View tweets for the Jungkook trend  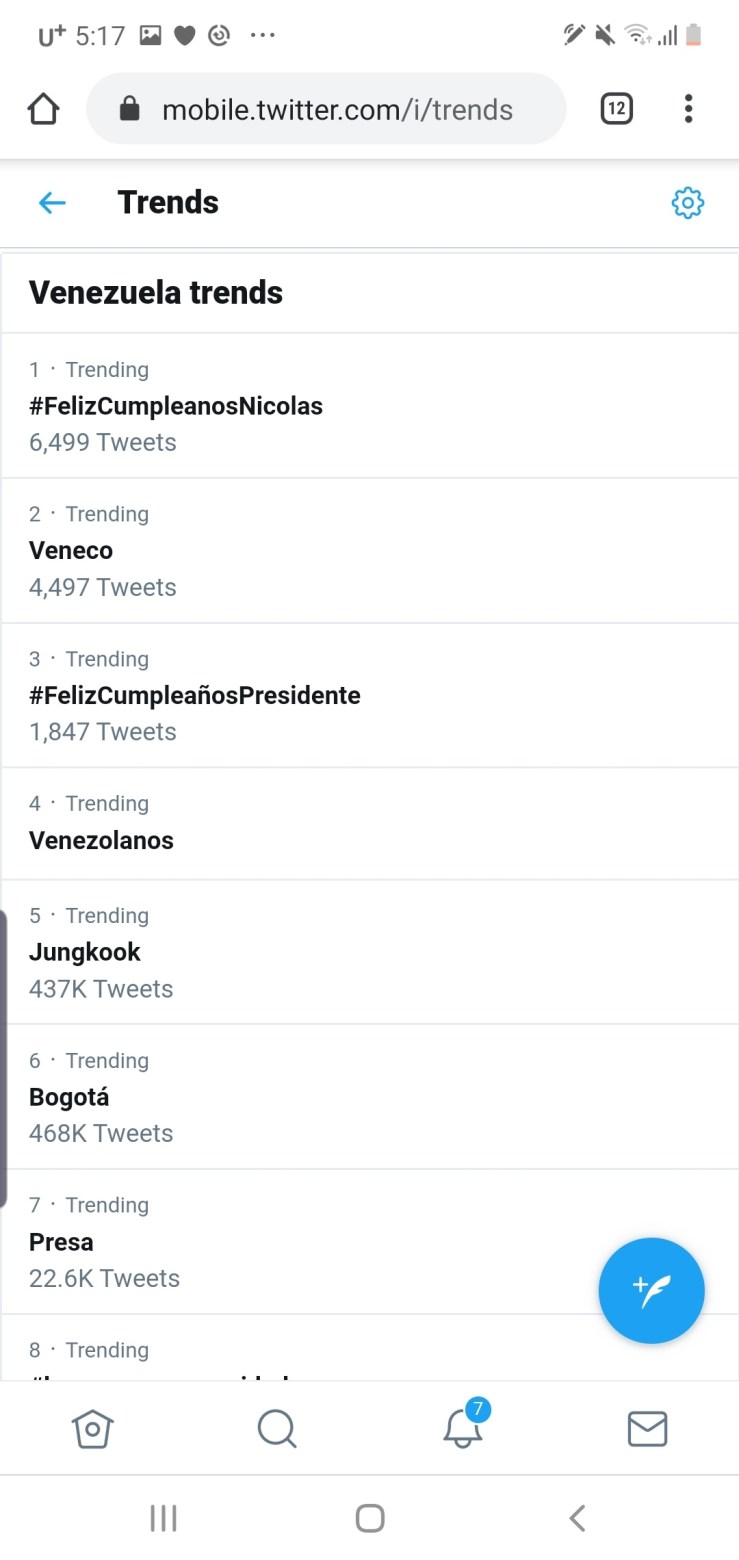coord(85,952)
